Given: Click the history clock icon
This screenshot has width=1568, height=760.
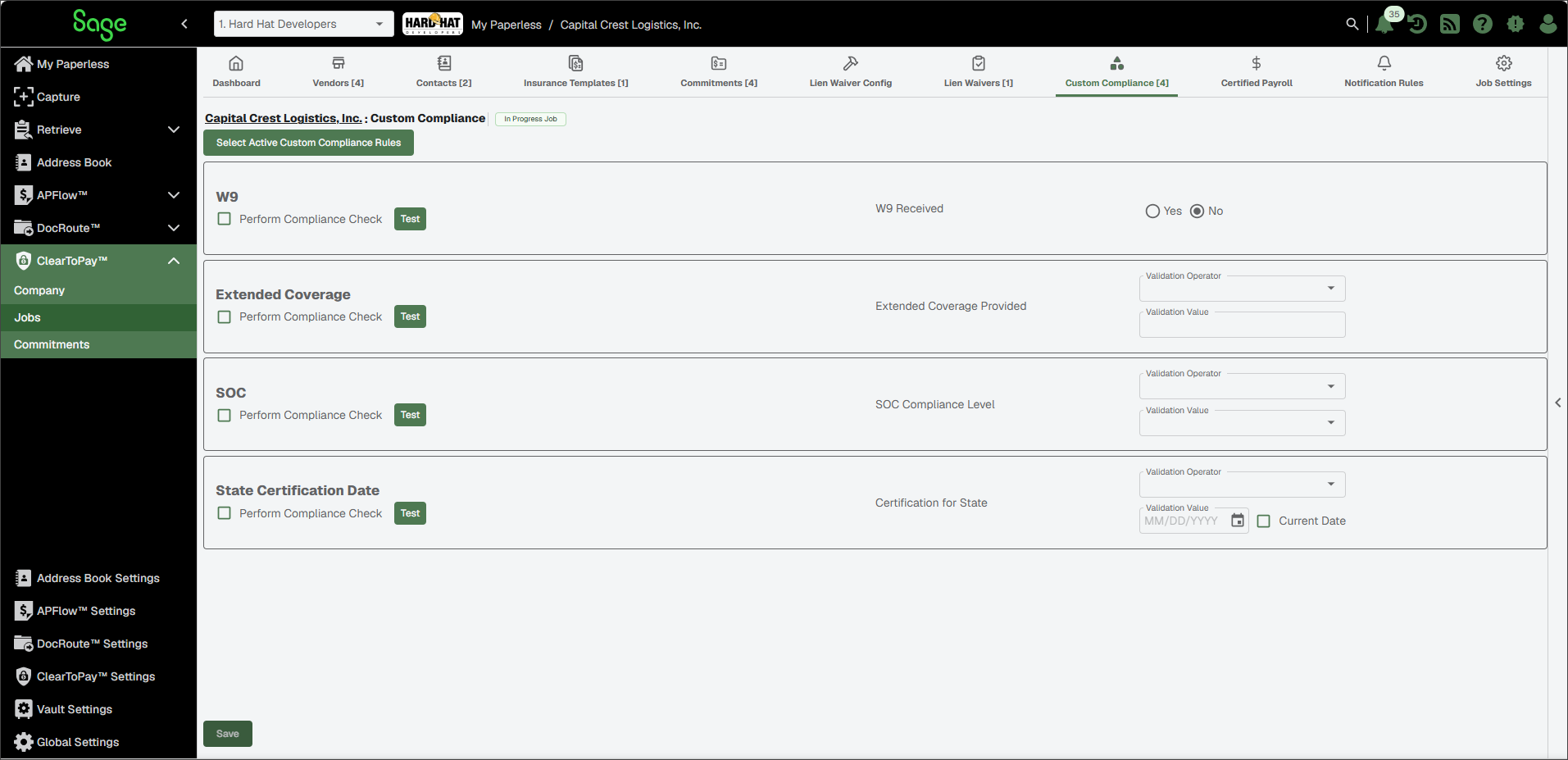Looking at the screenshot, I should pos(1417,24).
